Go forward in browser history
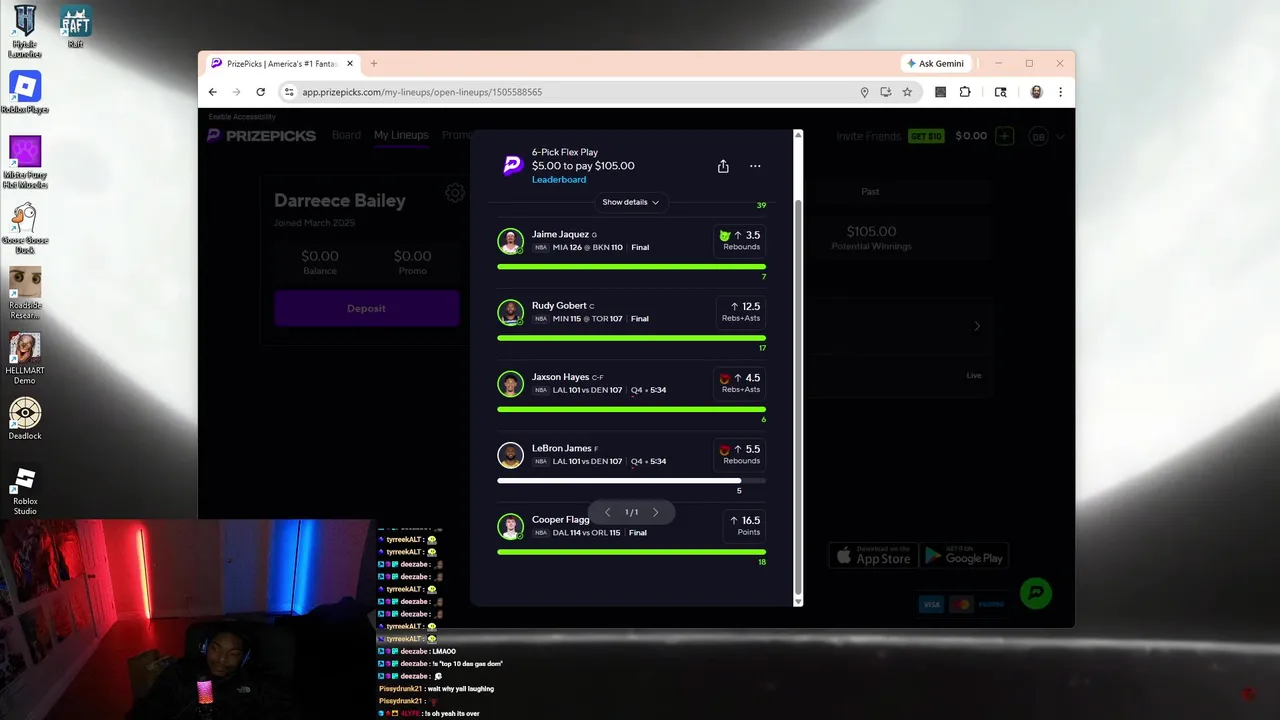 (236, 92)
